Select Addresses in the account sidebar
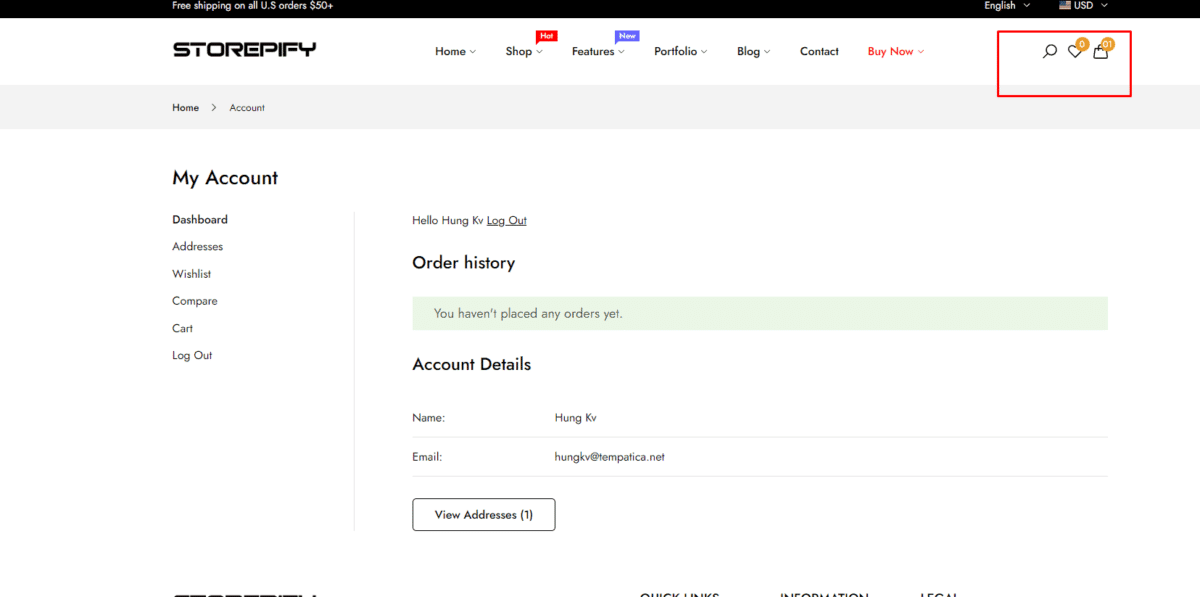 (197, 247)
